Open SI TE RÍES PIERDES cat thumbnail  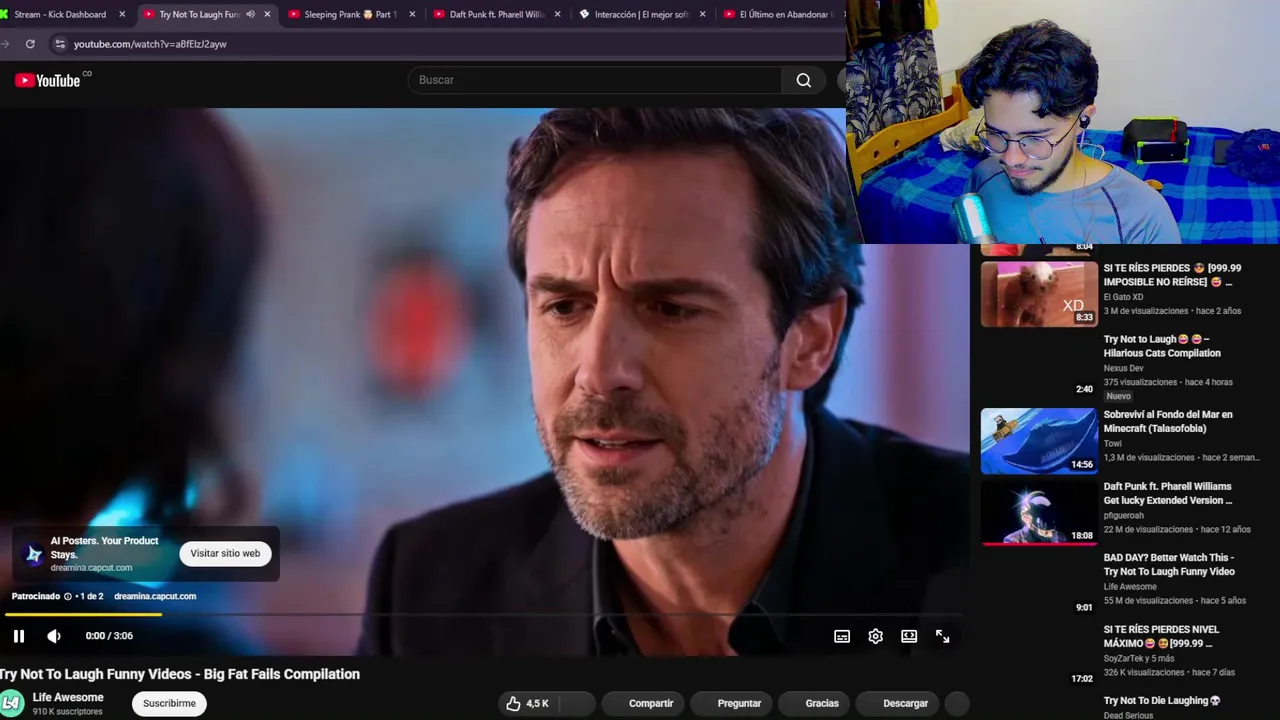tap(1039, 294)
